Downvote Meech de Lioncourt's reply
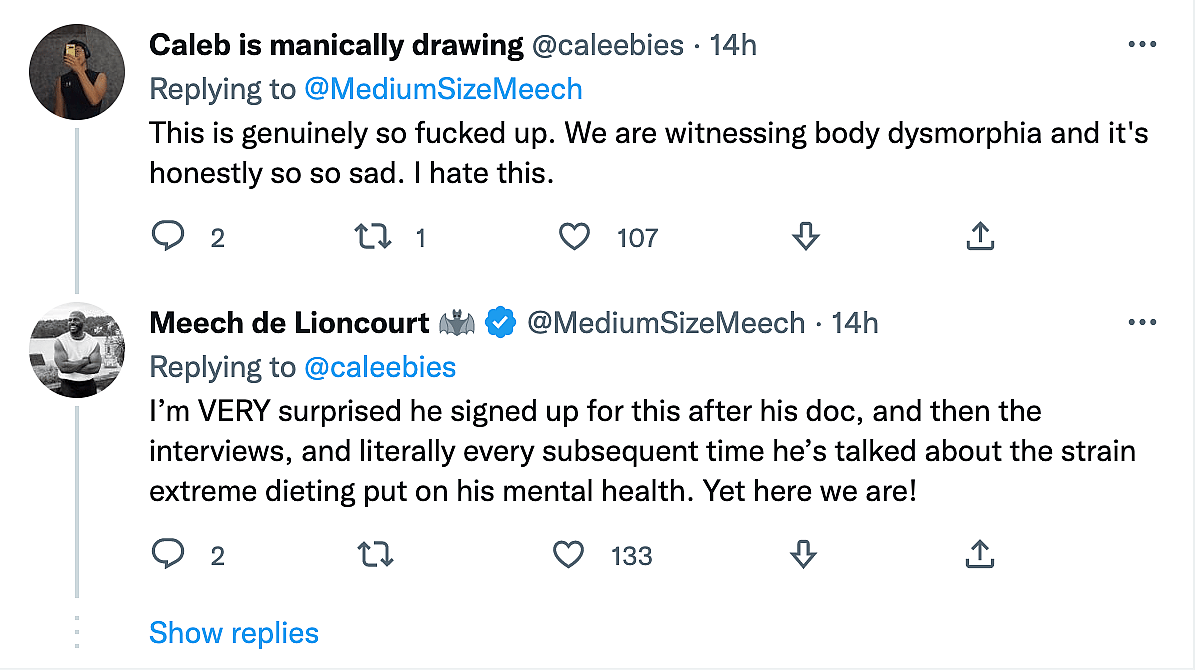 click(802, 554)
